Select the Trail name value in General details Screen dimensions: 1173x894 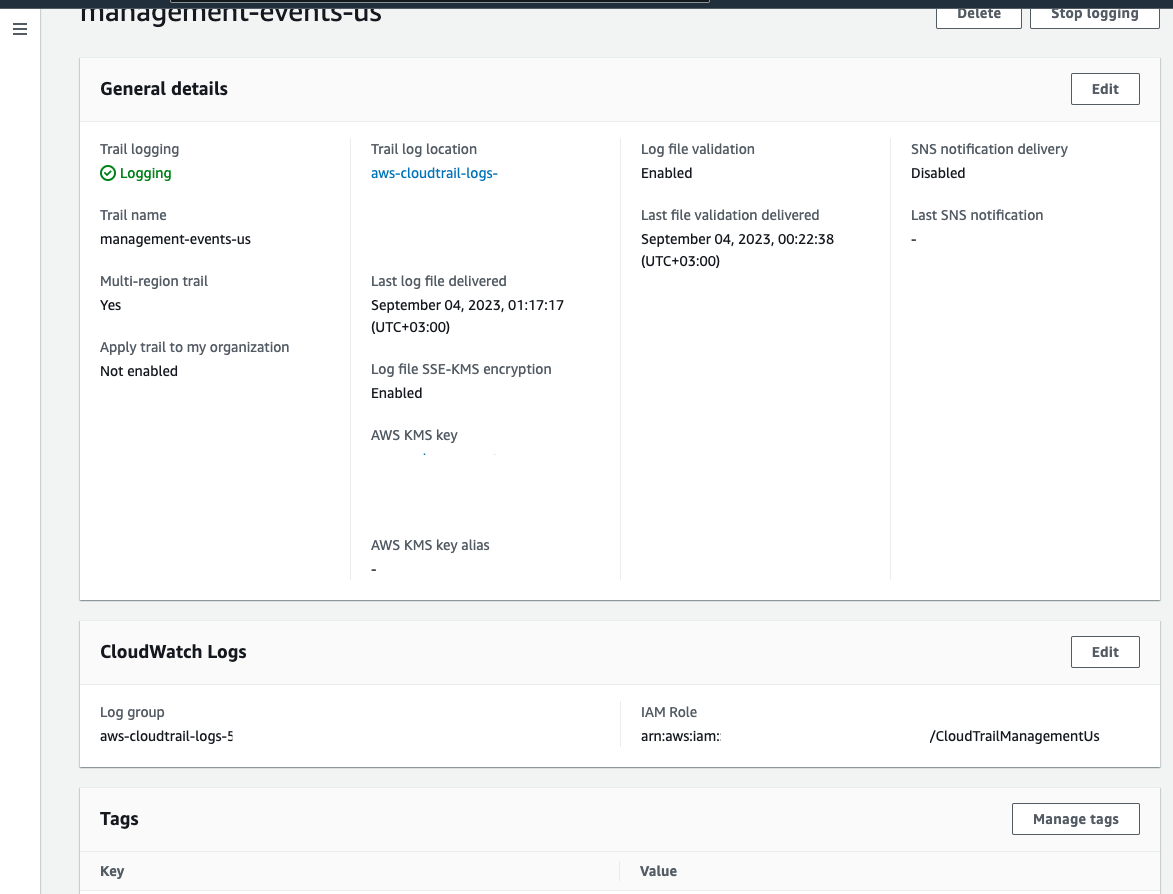click(x=175, y=239)
